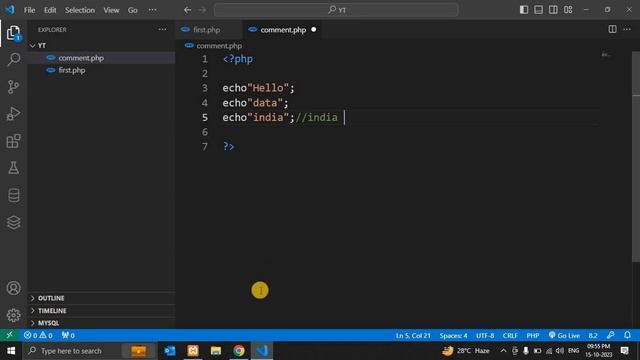Image resolution: width=640 pixels, height=360 pixels.
Task: Change indentation Spaces: 4
Action: tap(453, 336)
